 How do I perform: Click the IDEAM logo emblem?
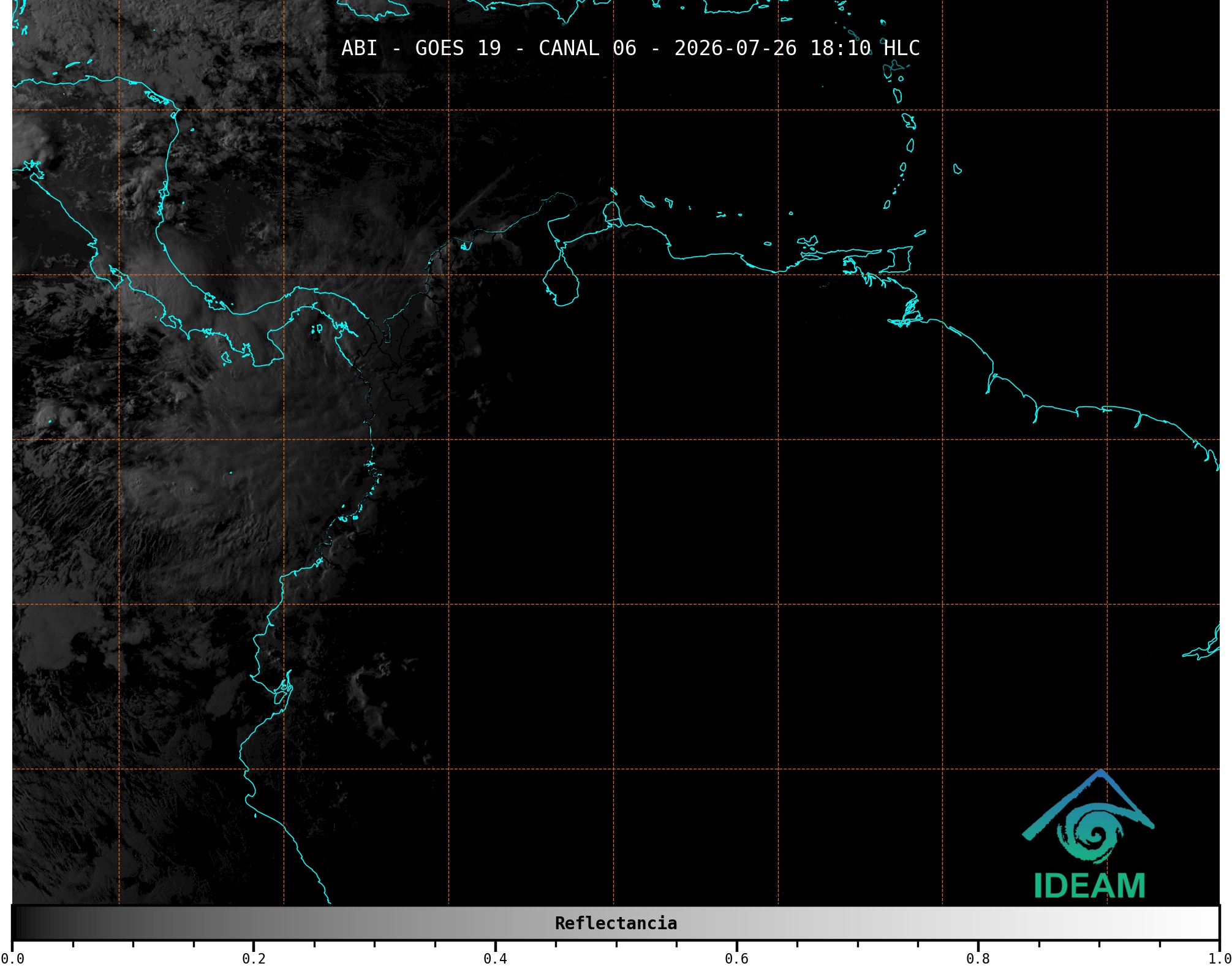point(1088,817)
